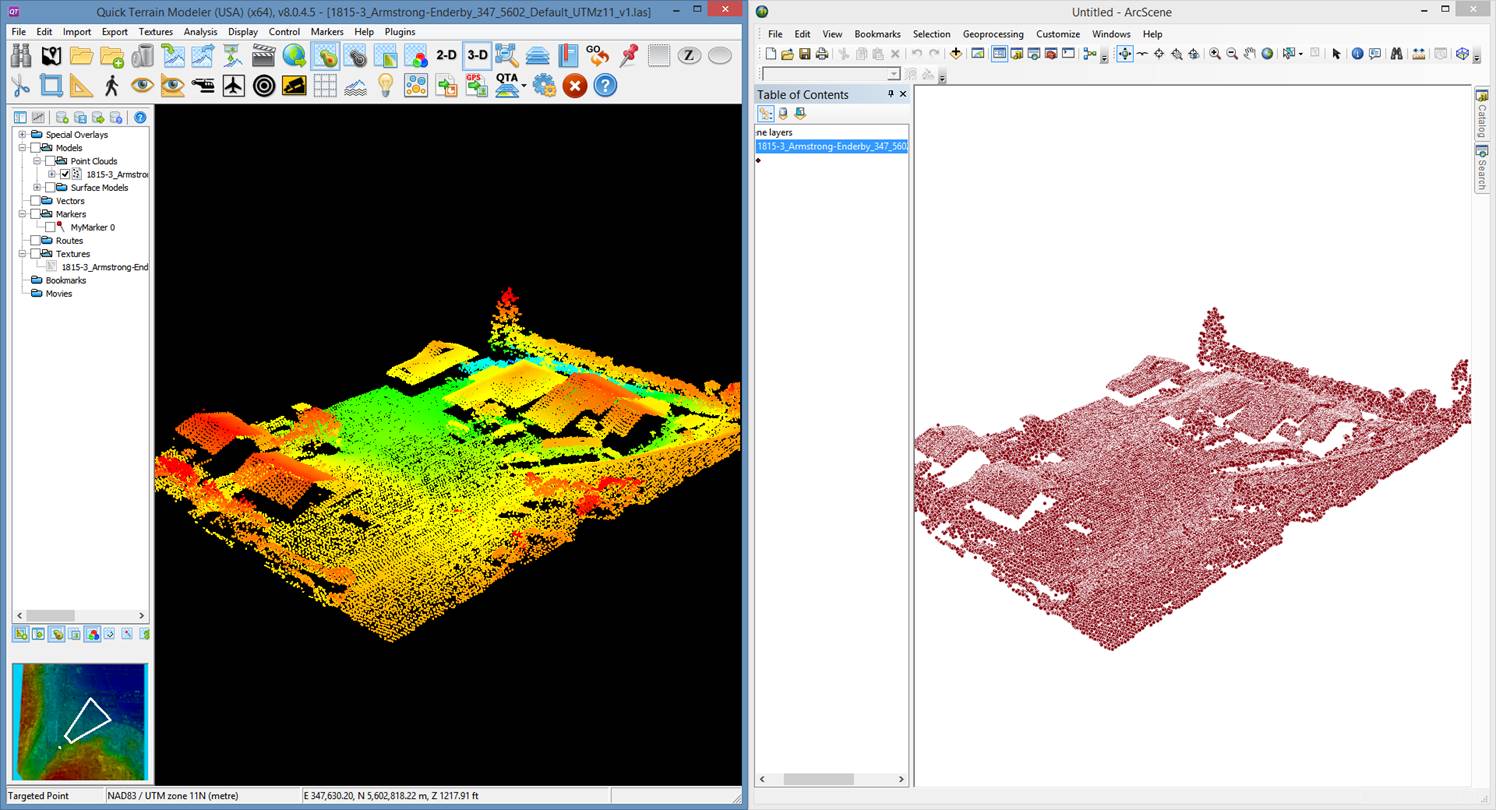Click the helicopter flythrough icon
The image size is (1496, 810).
pyautogui.click(x=203, y=86)
